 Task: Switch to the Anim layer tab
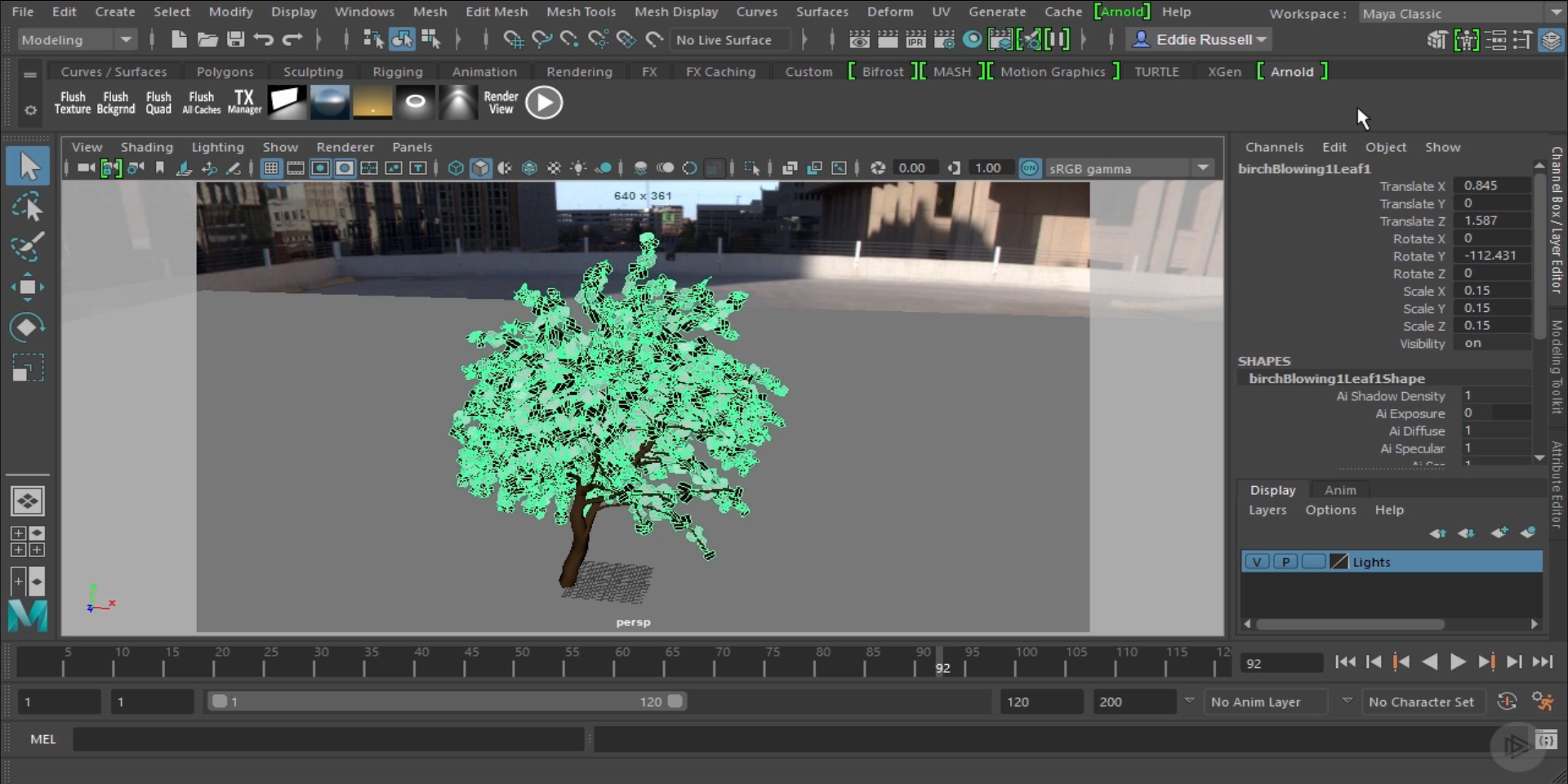coord(1340,490)
